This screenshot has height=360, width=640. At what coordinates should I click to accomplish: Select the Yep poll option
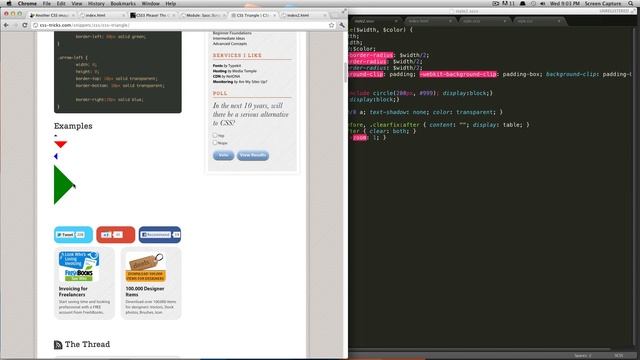215,135
